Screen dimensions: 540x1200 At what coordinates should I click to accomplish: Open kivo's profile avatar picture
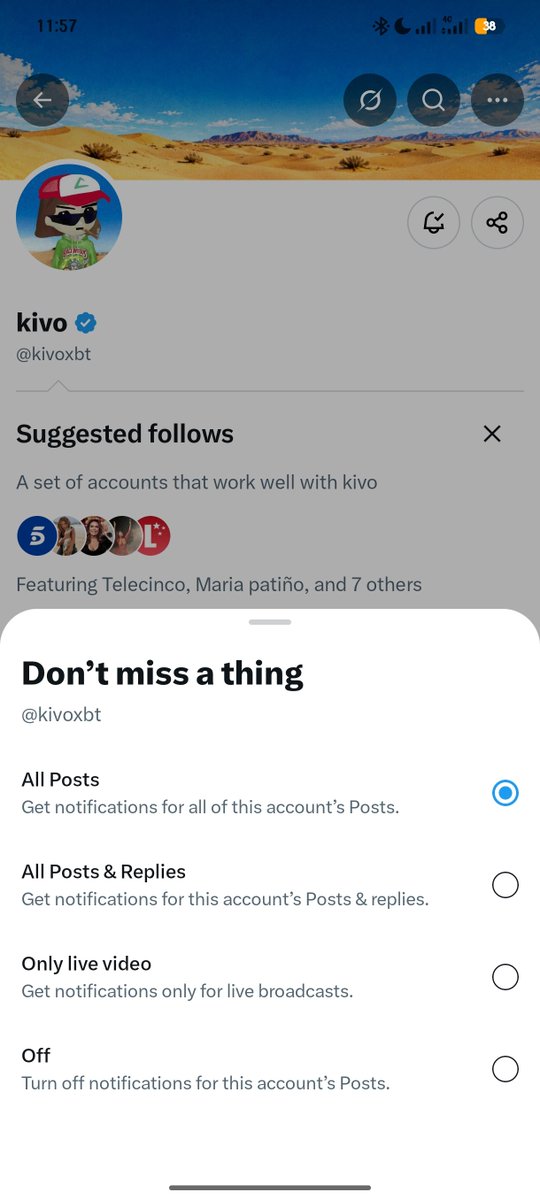pyautogui.click(x=69, y=217)
